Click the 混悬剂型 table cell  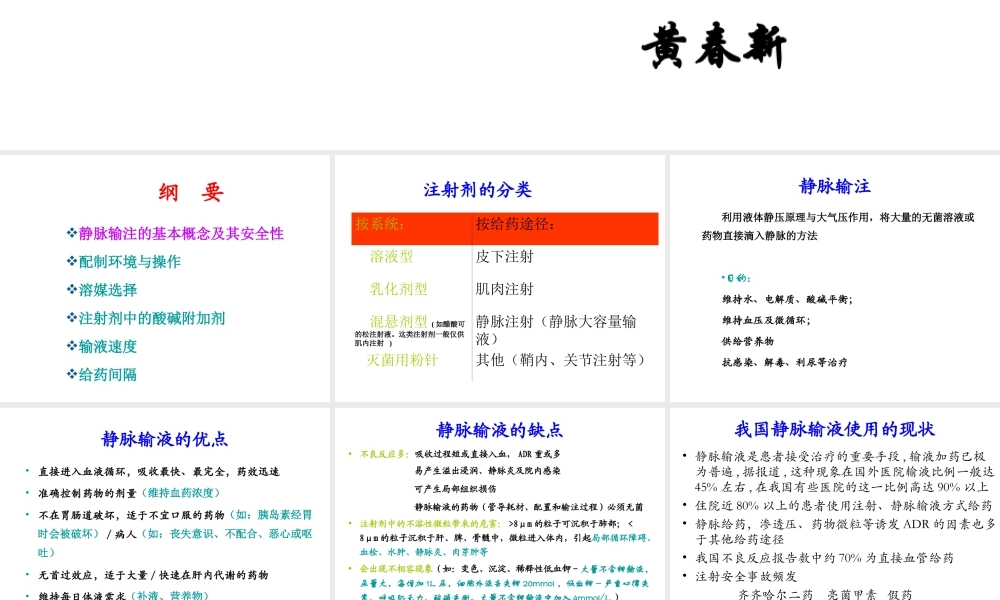tap(399, 321)
